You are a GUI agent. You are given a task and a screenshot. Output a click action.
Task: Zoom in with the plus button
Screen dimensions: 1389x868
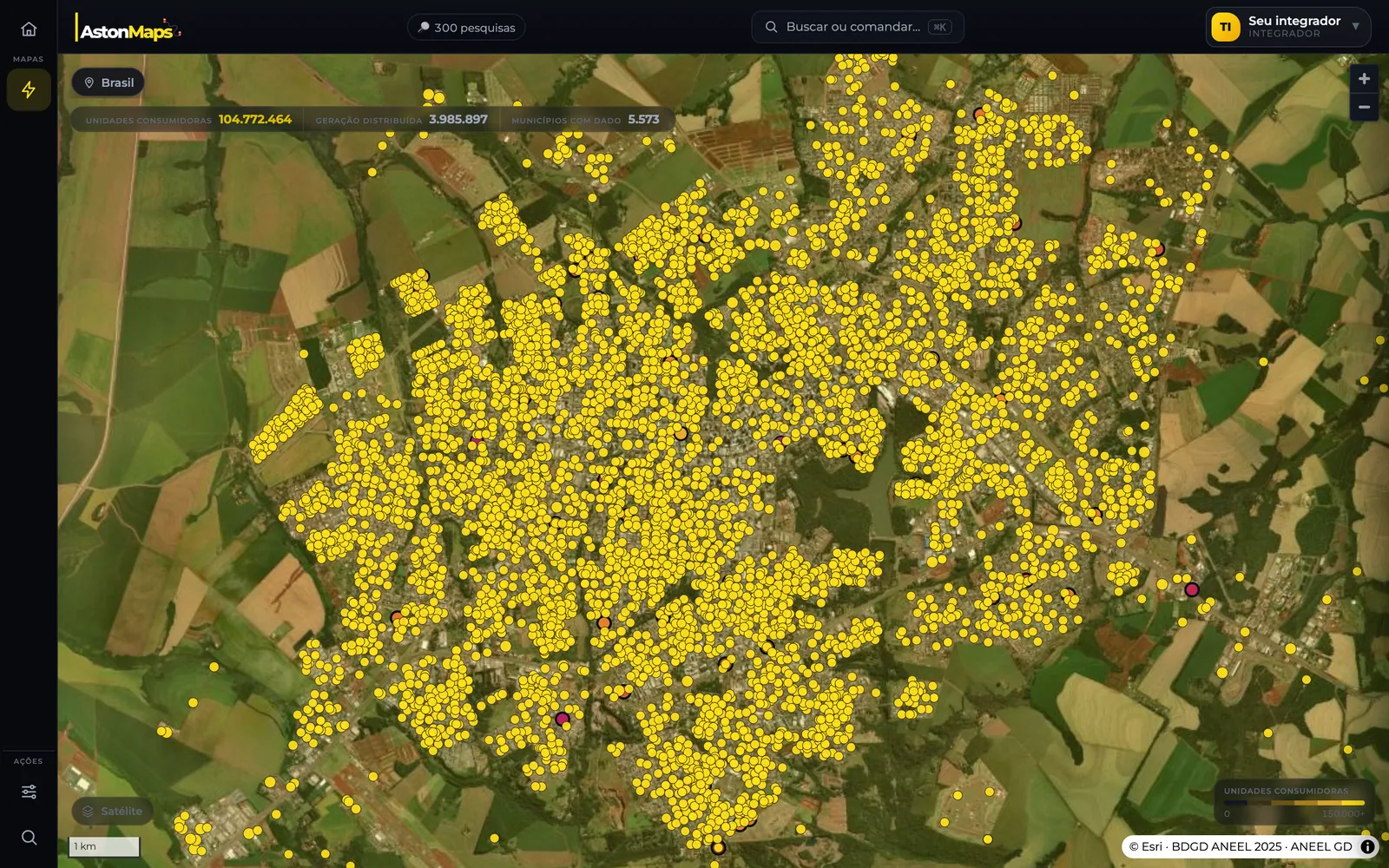(x=1364, y=79)
